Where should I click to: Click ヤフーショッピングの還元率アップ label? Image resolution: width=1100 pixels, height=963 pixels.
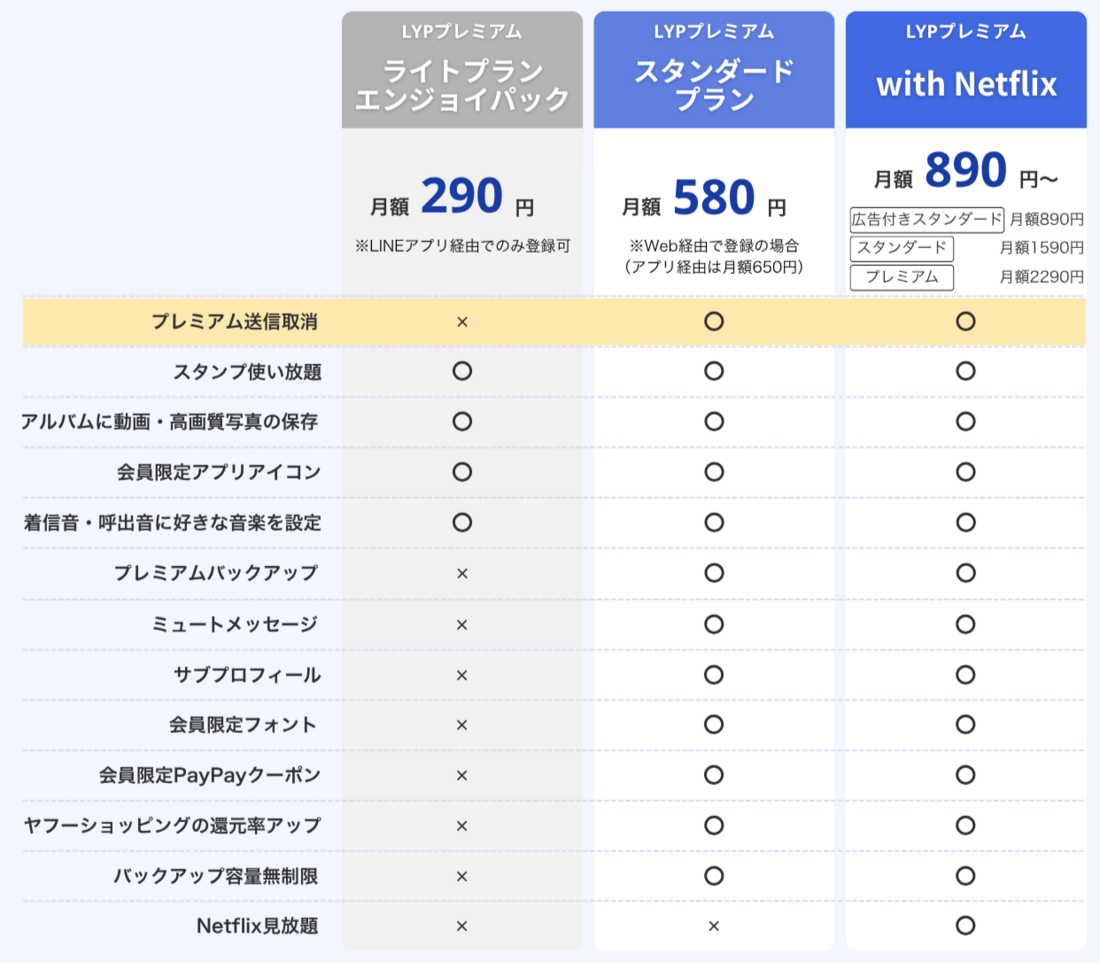coord(173,826)
